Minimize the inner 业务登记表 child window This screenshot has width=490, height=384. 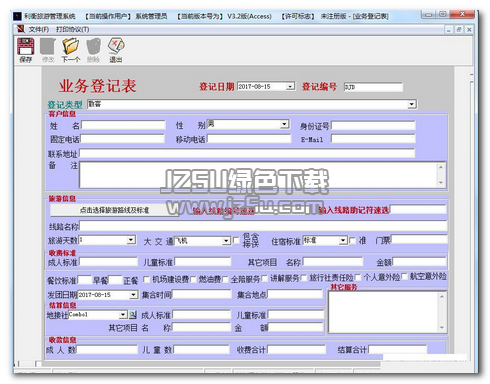(449, 30)
